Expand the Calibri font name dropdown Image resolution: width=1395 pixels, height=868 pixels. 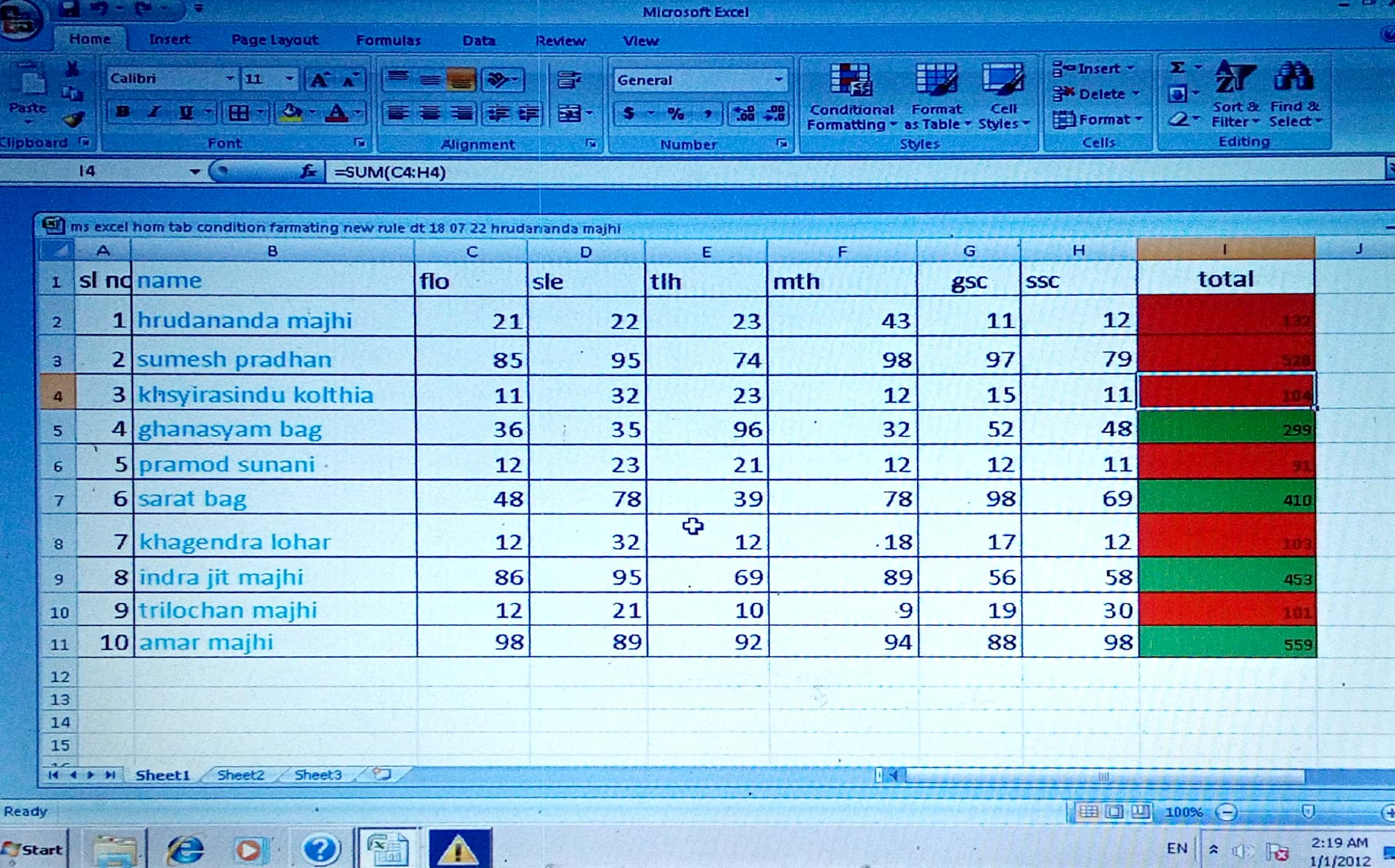(x=229, y=79)
